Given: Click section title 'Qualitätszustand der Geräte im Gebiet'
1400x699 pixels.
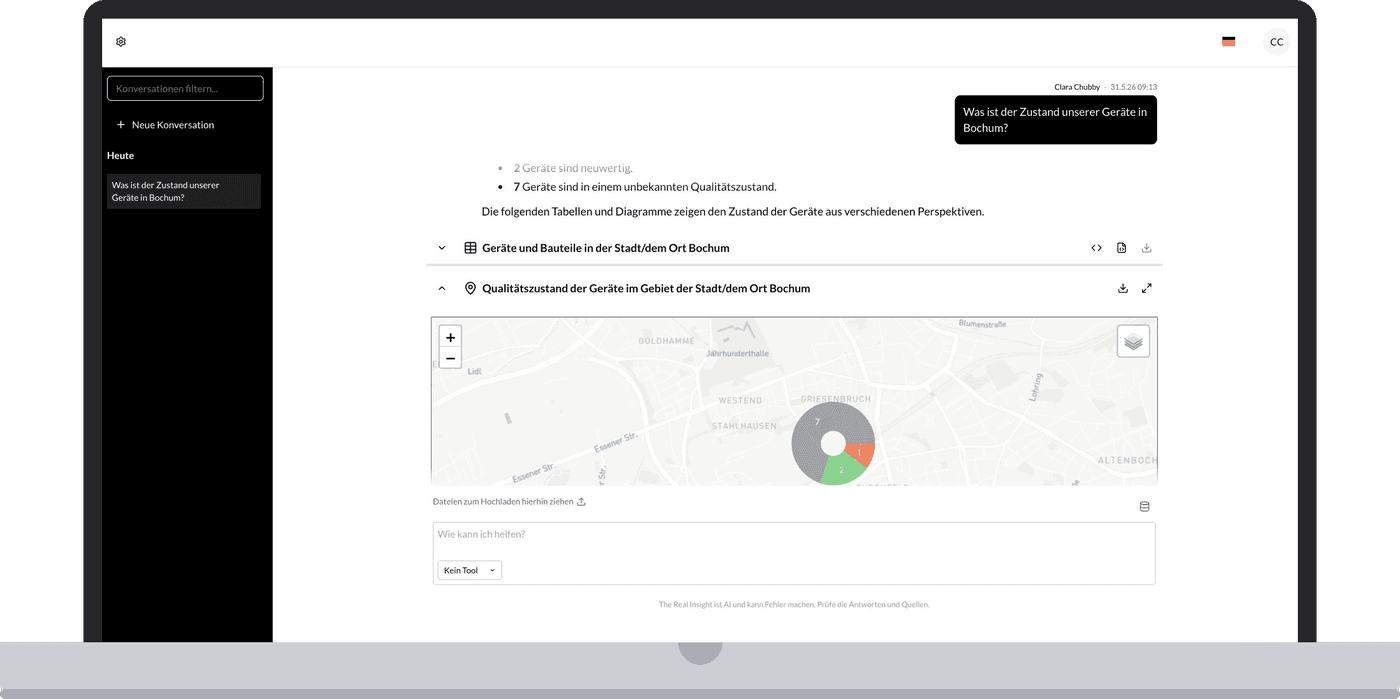Looking at the screenshot, I should click(x=646, y=288).
